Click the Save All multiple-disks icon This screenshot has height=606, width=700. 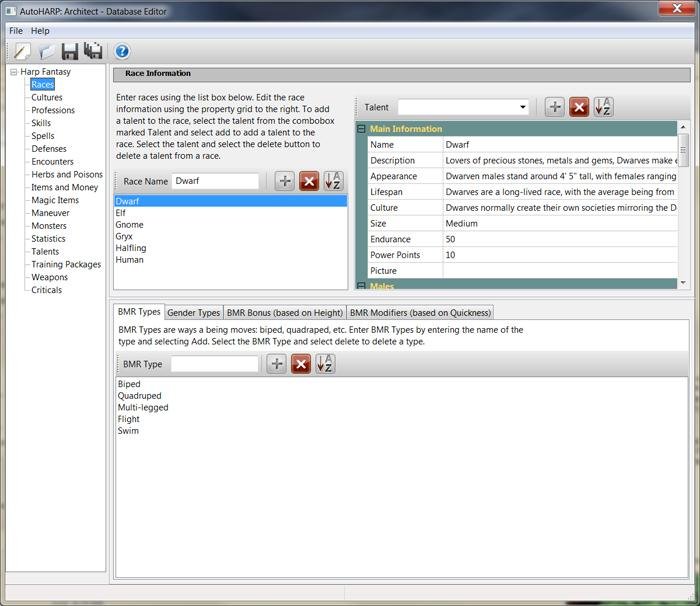[93, 51]
